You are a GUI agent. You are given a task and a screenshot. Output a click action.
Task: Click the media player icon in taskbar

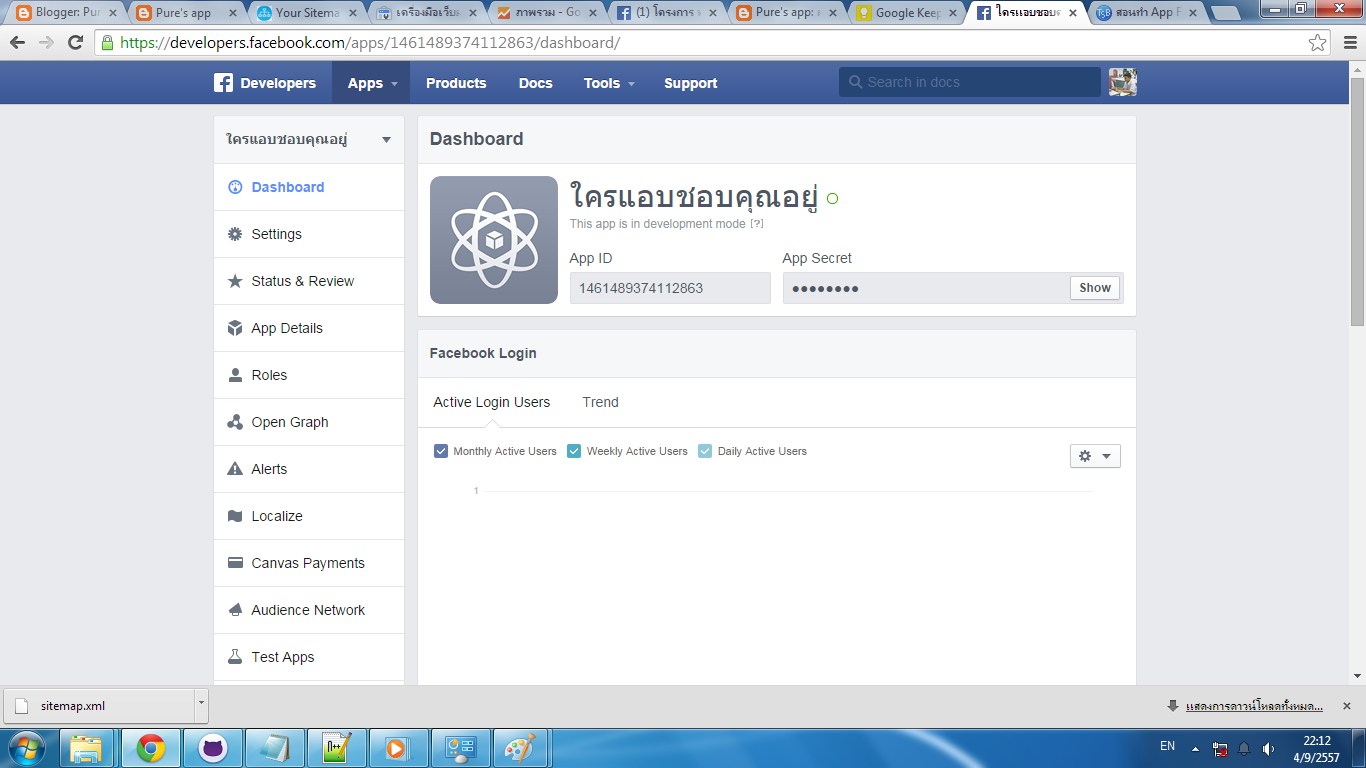coord(398,748)
